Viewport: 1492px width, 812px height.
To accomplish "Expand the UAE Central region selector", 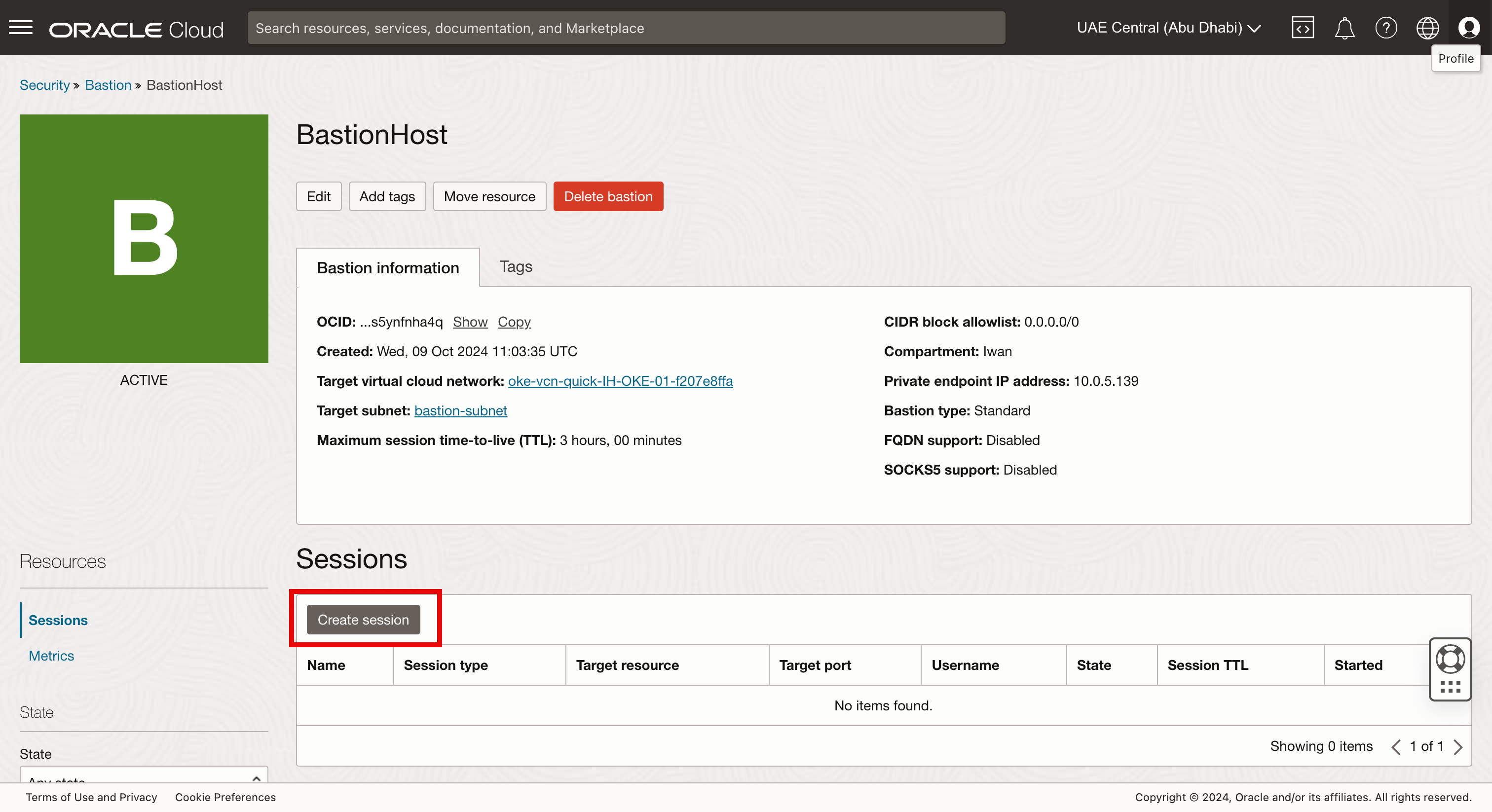I will (1168, 27).
